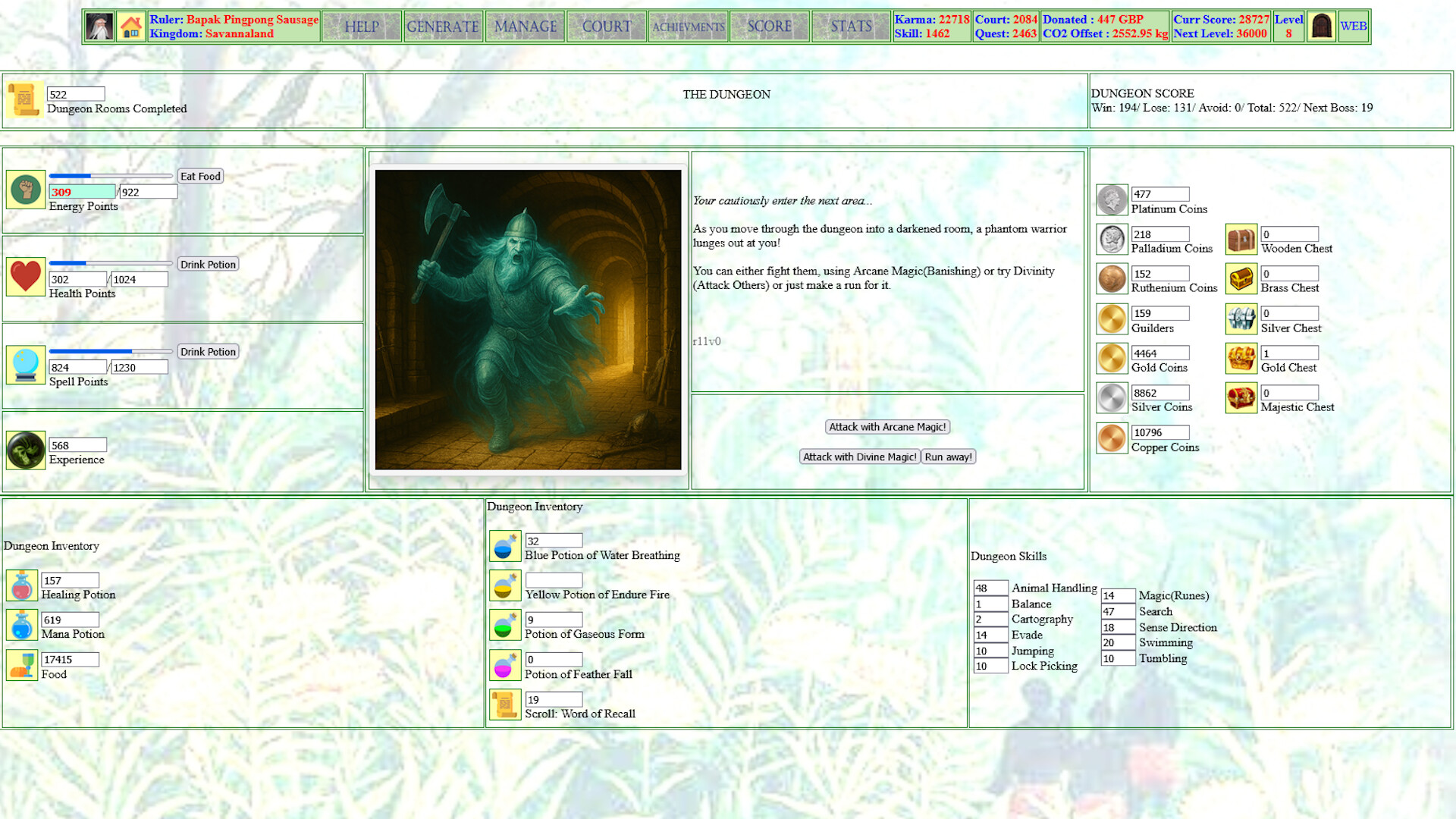
Task: Click the Yellow Potion of Endure Fire icon
Action: click(x=505, y=586)
